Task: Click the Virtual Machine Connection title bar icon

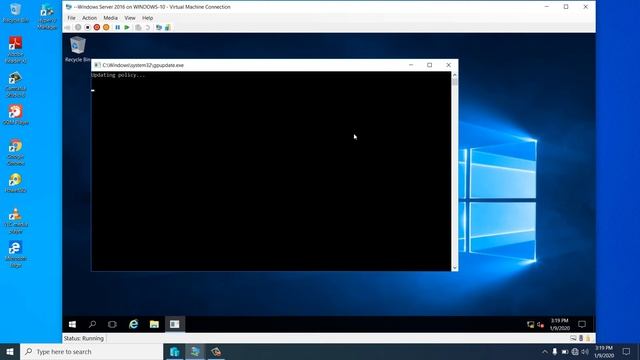Action: click(69, 7)
